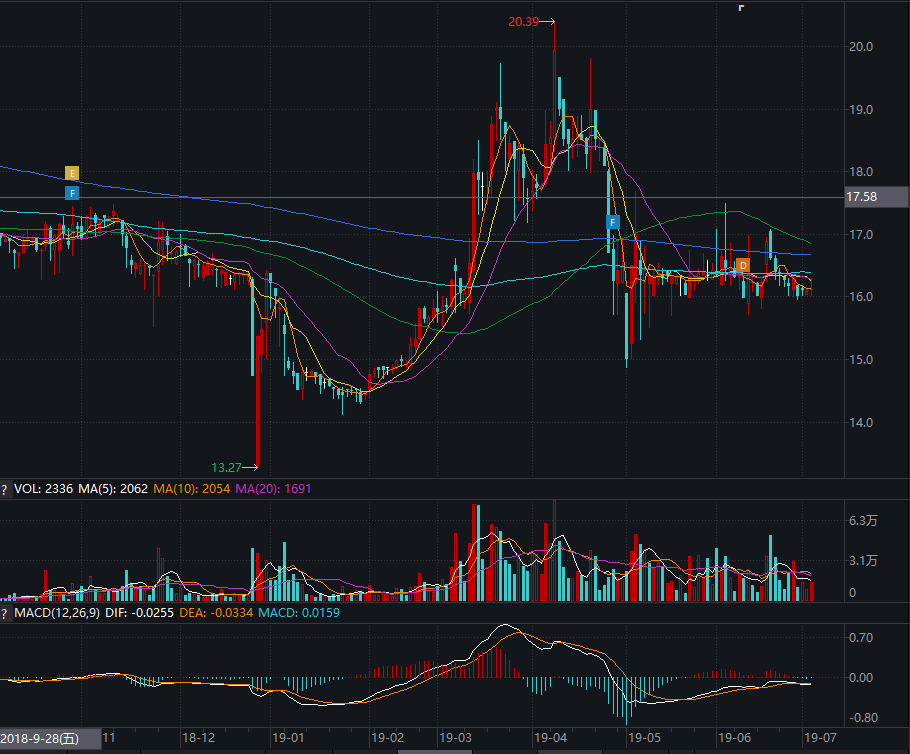The width and height of the screenshot is (910, 754).
Task: Select the MACD(12,26,9) indicator label
Action: click(x=57, y=612)
